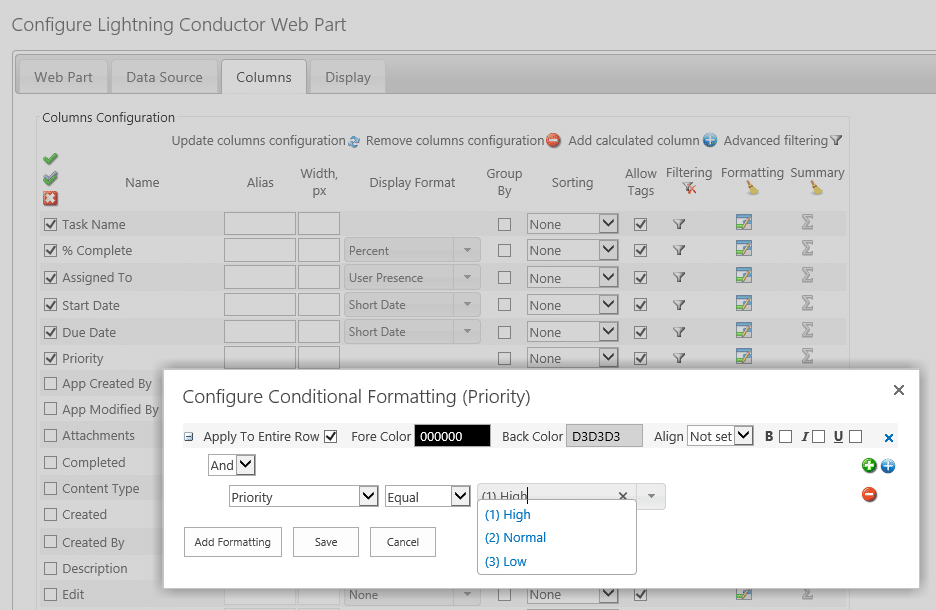The width and height of the screenshot is (936, 610).
Task: Toggle Group By checkbox for Task Name
Action: 504,224
